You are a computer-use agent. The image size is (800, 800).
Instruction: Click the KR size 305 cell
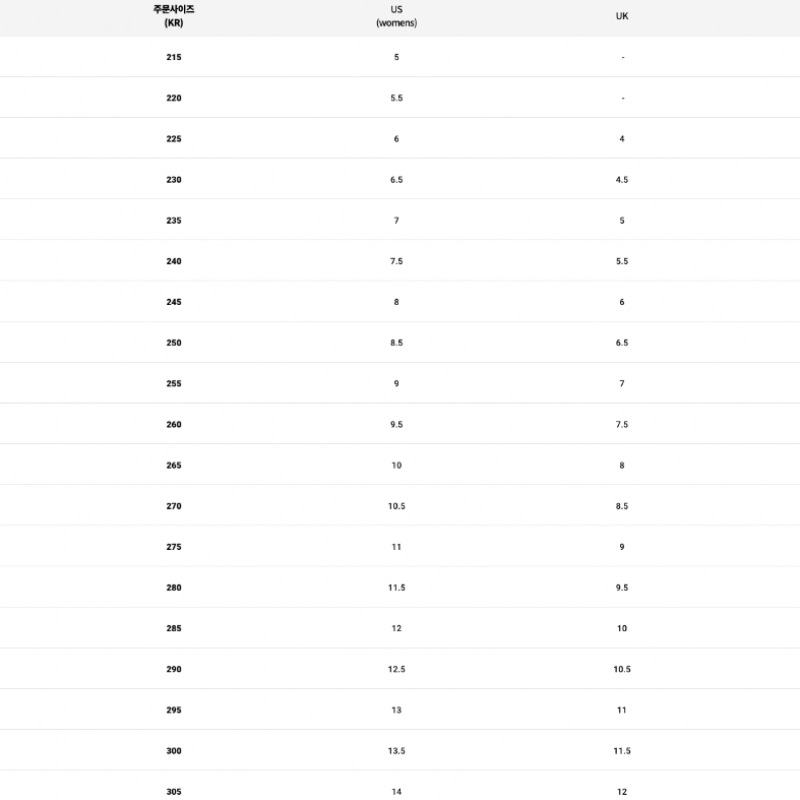coord(174,791)
